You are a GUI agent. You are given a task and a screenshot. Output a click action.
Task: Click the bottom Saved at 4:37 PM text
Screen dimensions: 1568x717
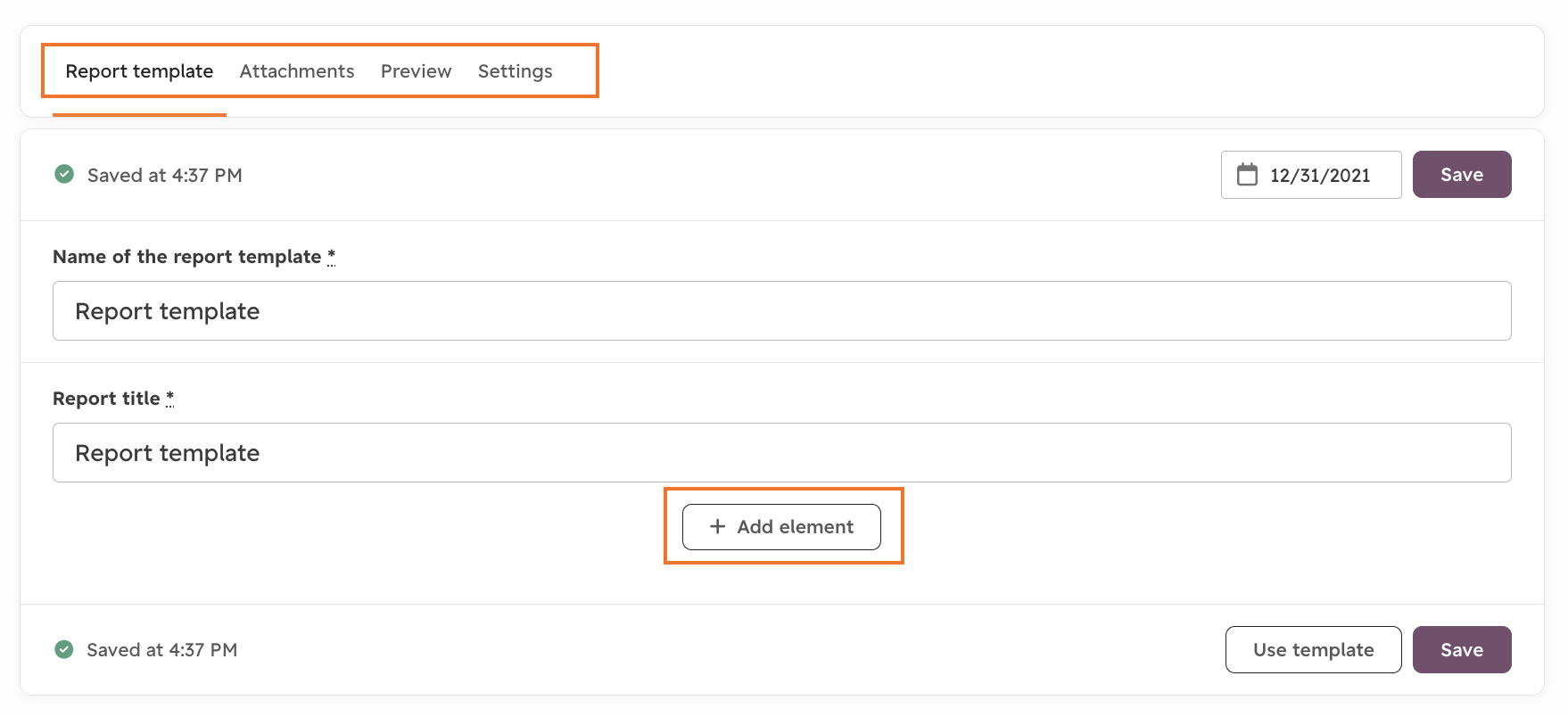click(x=162, y=650)
